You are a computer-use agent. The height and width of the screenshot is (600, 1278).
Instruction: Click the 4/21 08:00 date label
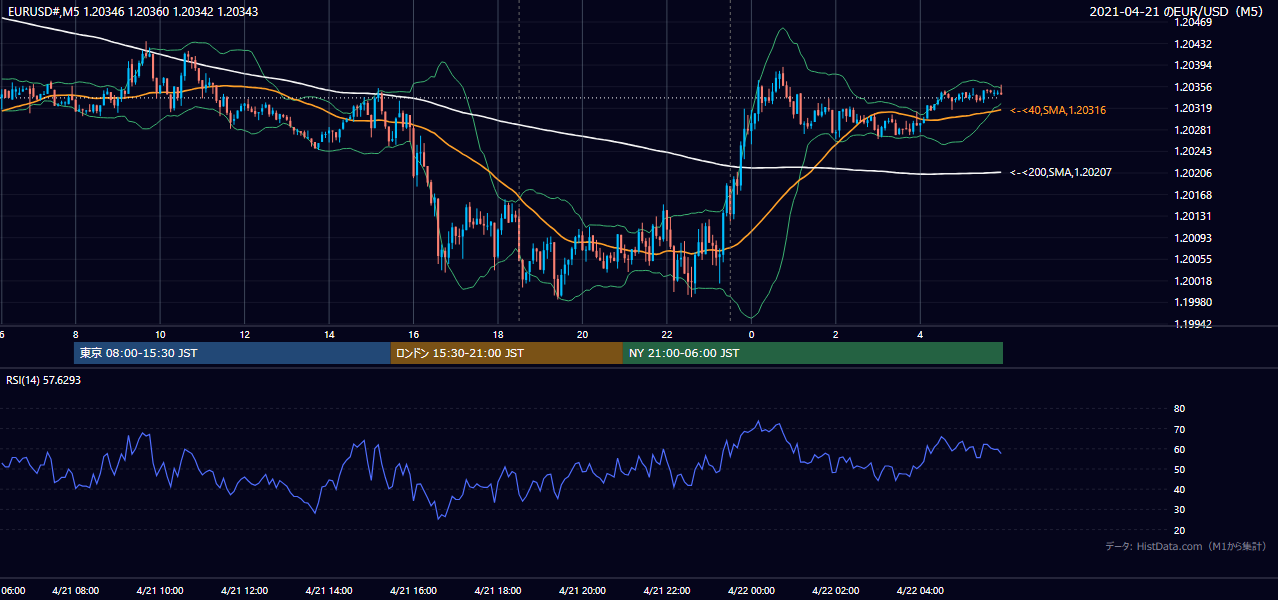pos(75,591)
